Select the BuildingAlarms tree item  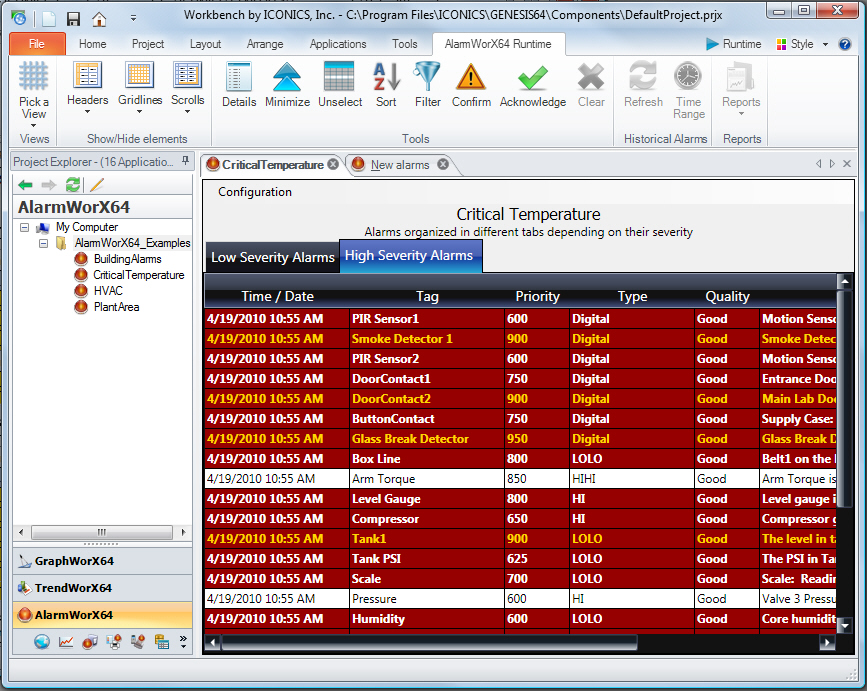coord(127,259)
